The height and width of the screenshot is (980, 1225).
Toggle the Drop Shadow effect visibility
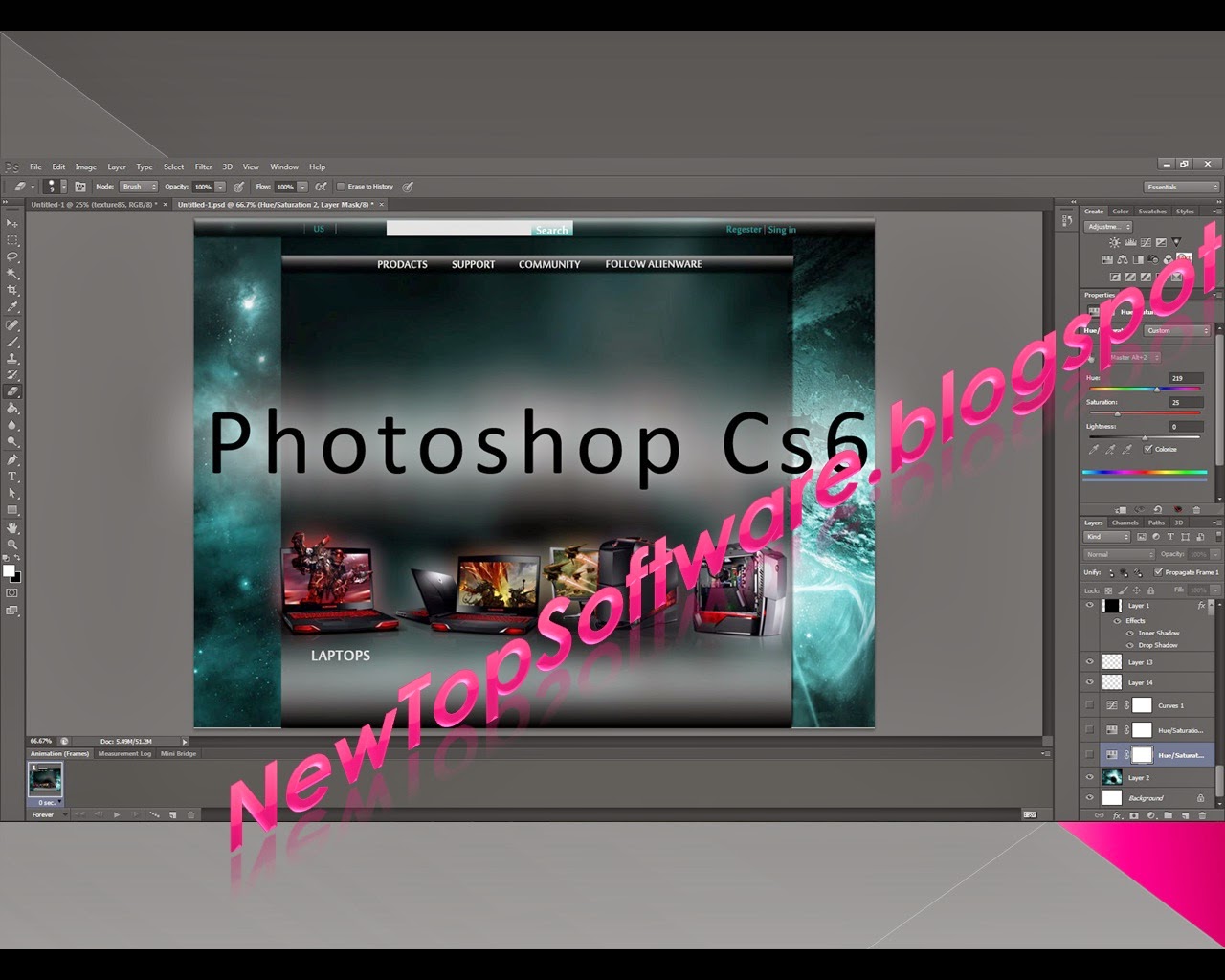1130,645
